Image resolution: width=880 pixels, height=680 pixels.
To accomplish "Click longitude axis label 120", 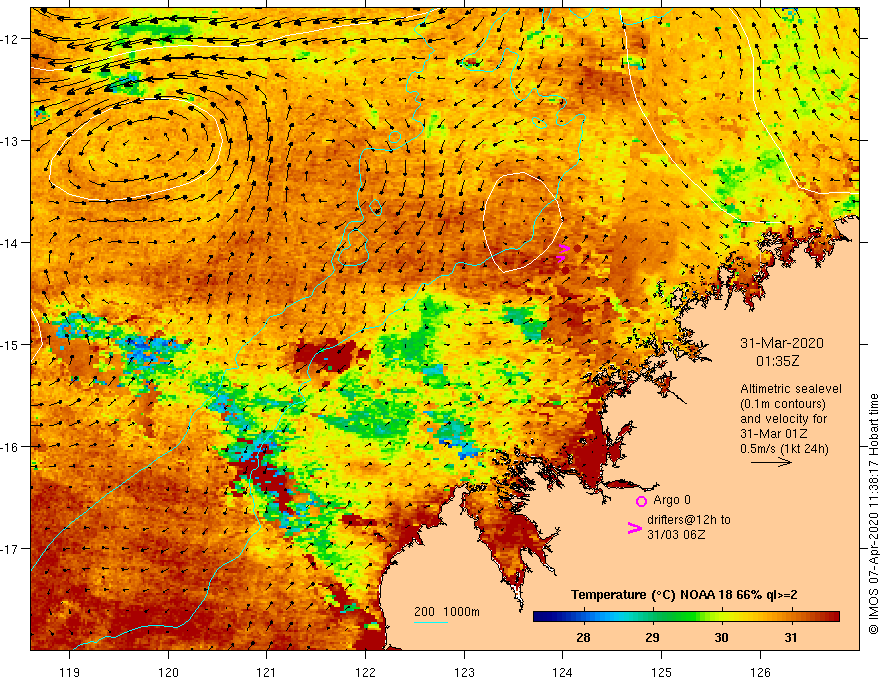I will (168, 672).
